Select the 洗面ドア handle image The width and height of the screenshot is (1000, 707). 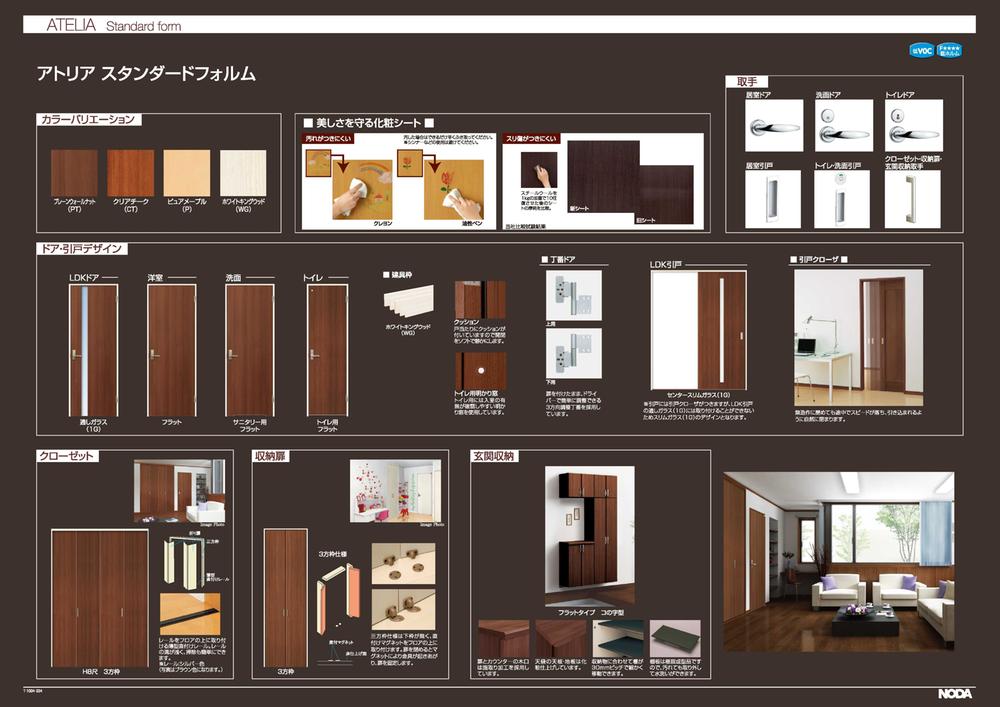pyautogui.click(x=842, y=126)
